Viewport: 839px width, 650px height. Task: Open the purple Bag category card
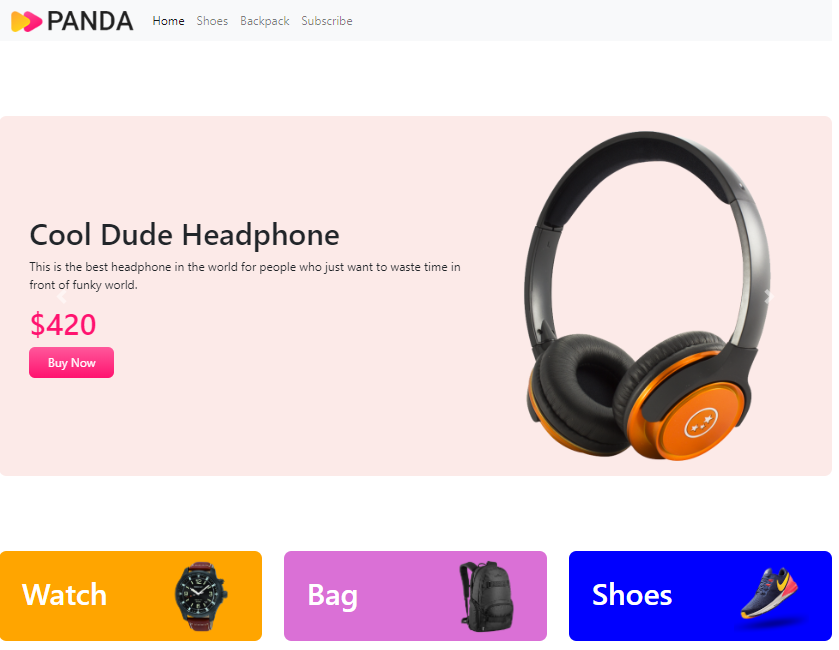[x=415, y=596]
